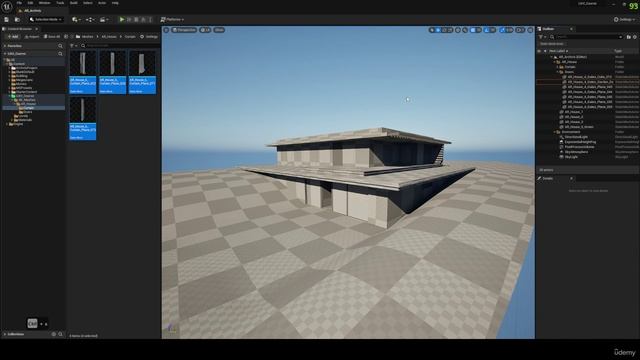
Task: Select the Doors folder in the tree
Action: (28, 112)
